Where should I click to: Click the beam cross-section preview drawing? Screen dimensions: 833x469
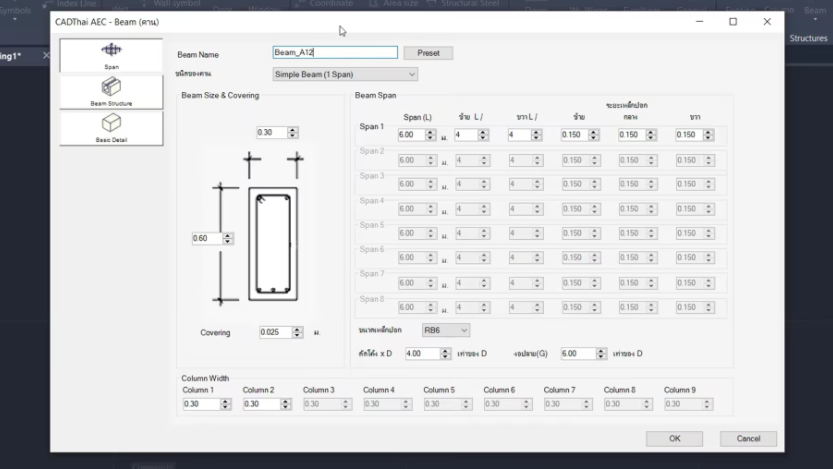[x=273, y=244]
